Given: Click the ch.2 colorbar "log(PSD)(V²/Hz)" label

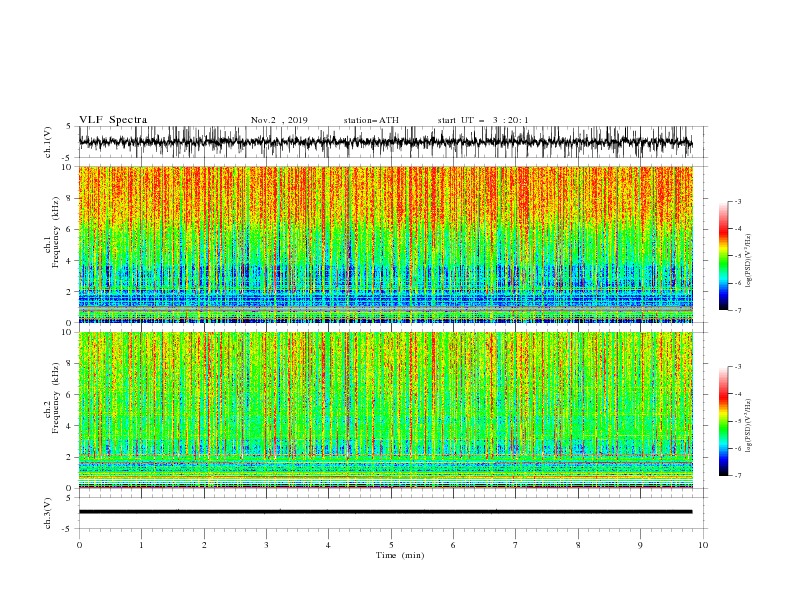Looking at the screenshot, I should (x=748, y=426).
